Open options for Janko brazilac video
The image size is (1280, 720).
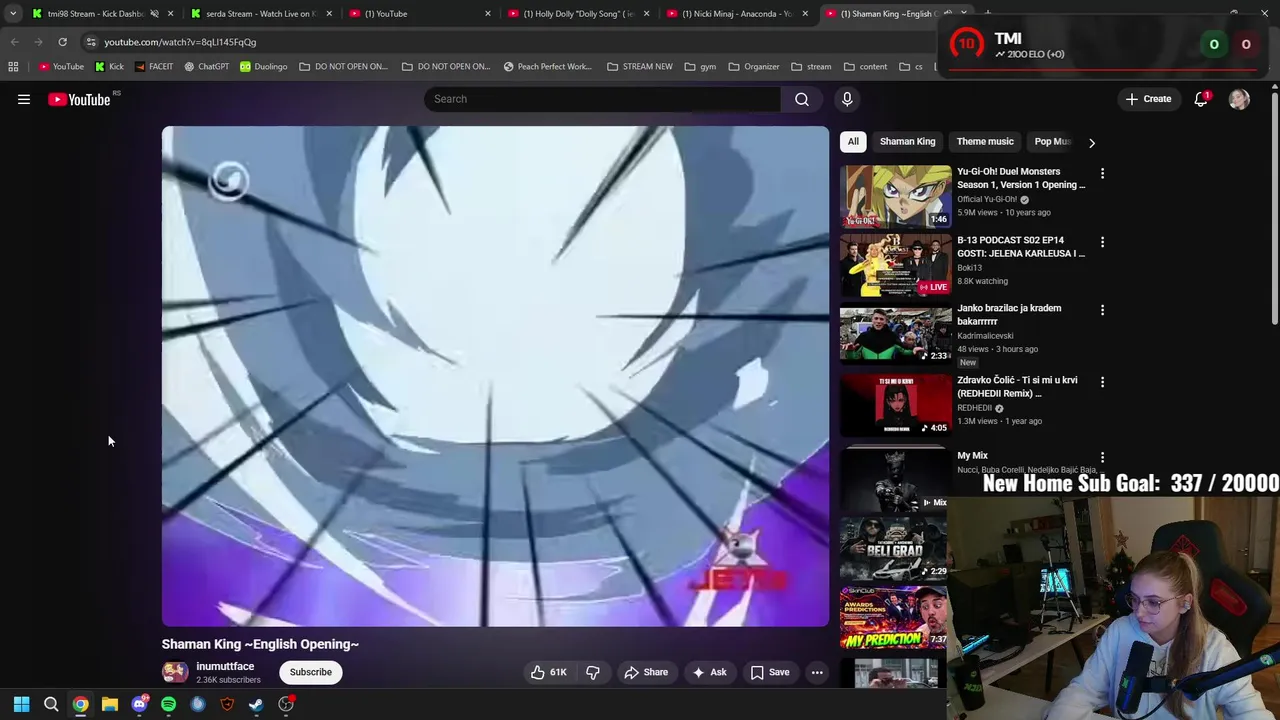click(1102, 310)
